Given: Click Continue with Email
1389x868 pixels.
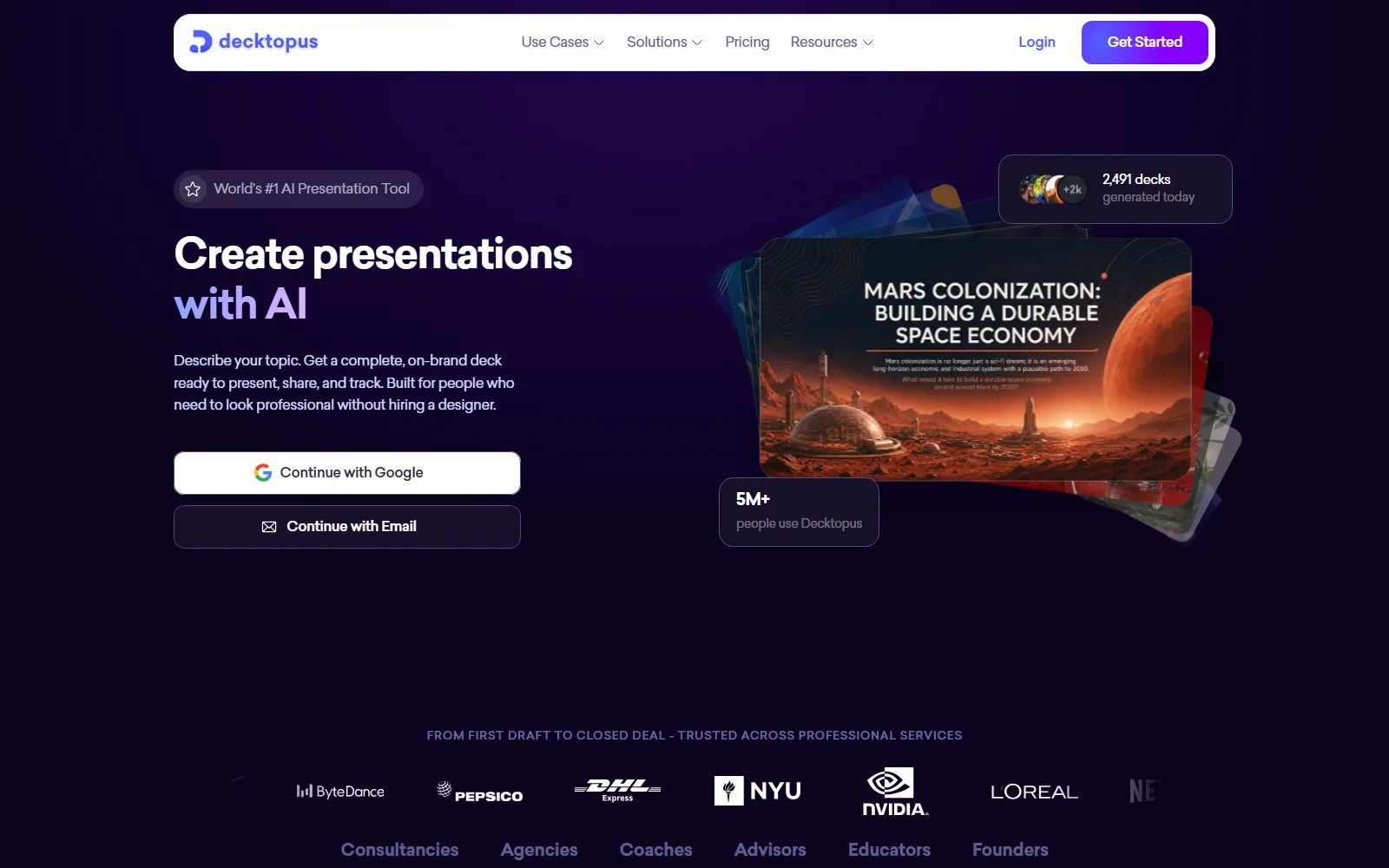Looking at the screenshot, I should pyautogui.click(x=347, y=527).
